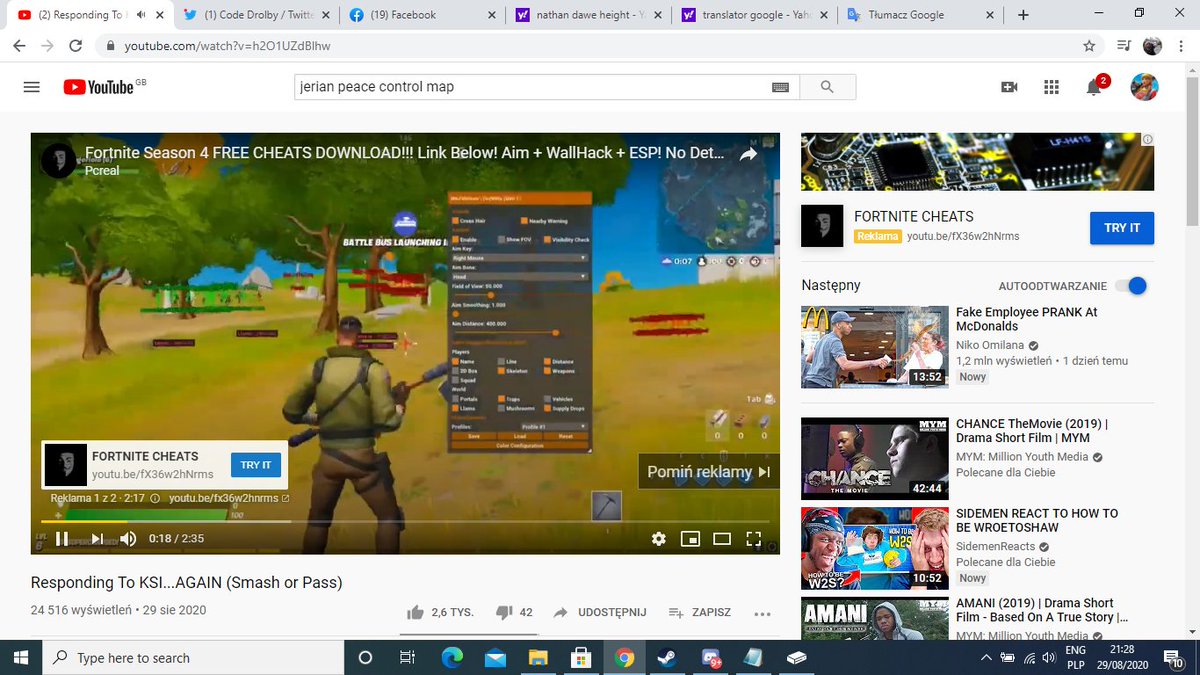The width and height of the screenshot is (1200, 675).
Task: Open Steam from the taskbar
Action: pyautogui.click(x=668, y=658)
